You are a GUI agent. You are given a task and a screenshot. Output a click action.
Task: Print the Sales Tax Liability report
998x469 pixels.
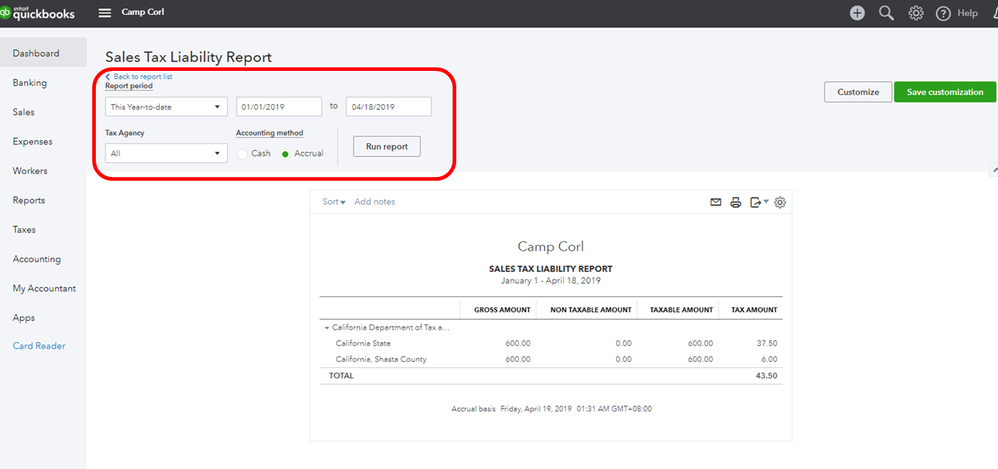[736, 202]
